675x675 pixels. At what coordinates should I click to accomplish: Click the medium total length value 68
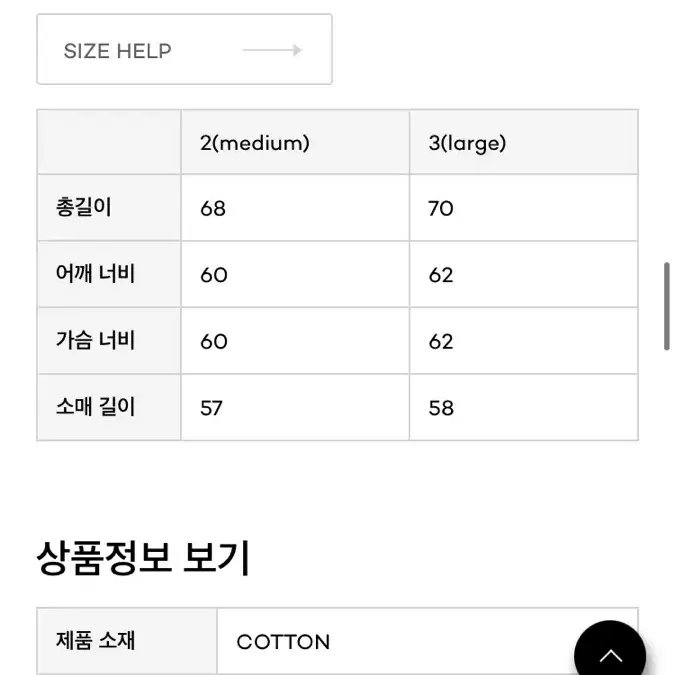coord(213,209)
